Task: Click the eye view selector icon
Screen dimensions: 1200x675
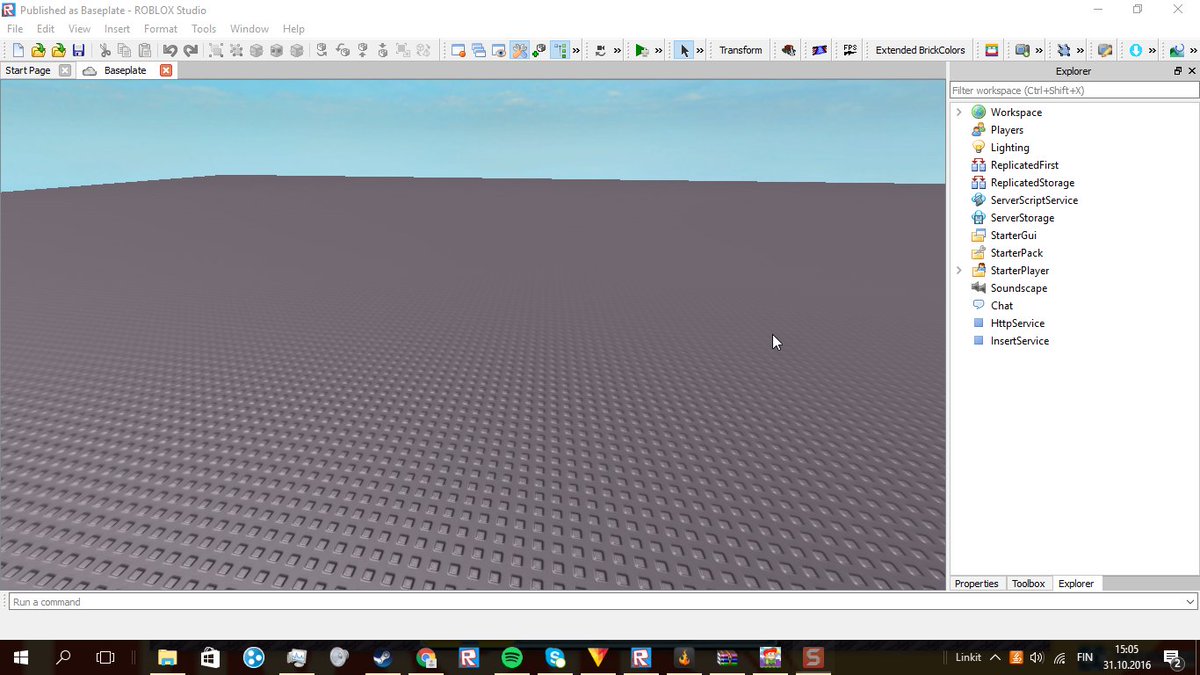Action: click(499, 50)
